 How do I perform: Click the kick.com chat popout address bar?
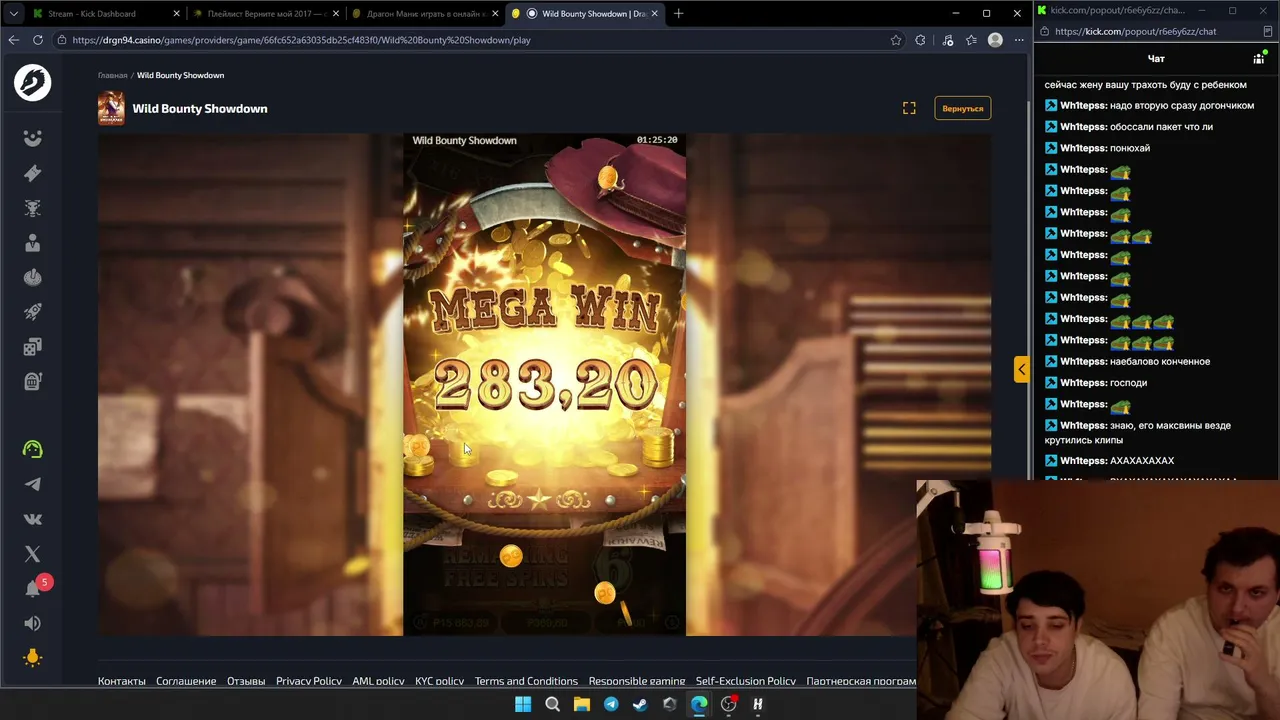[1150, 31]
